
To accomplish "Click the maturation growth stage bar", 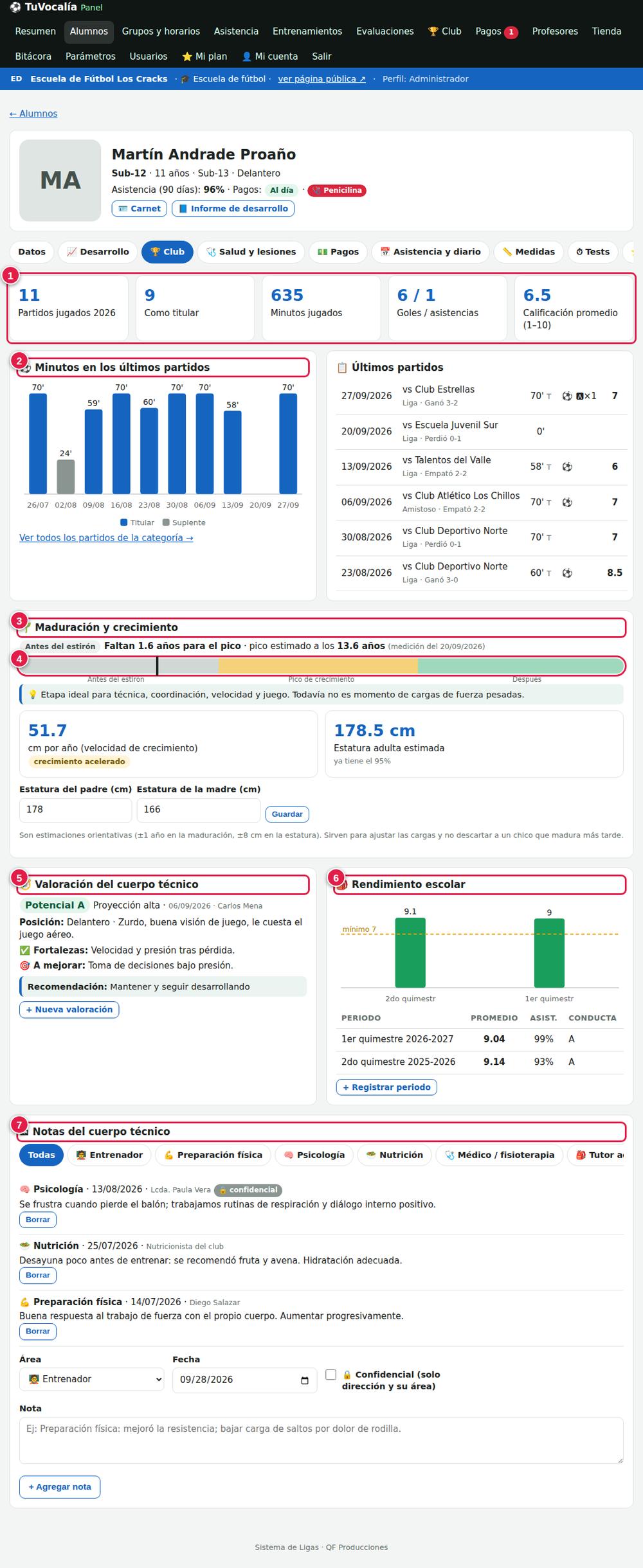I will pyautogui.click(x=321, y=666).
